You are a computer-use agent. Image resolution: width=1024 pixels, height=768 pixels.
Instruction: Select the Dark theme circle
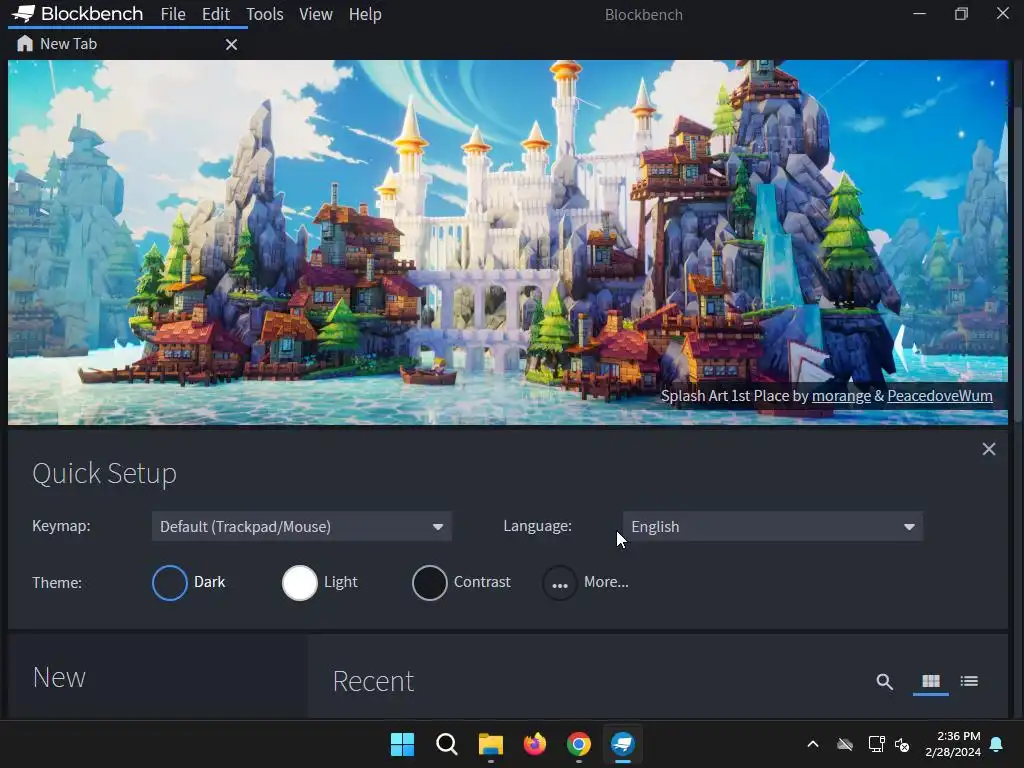[x=170, y=583]
